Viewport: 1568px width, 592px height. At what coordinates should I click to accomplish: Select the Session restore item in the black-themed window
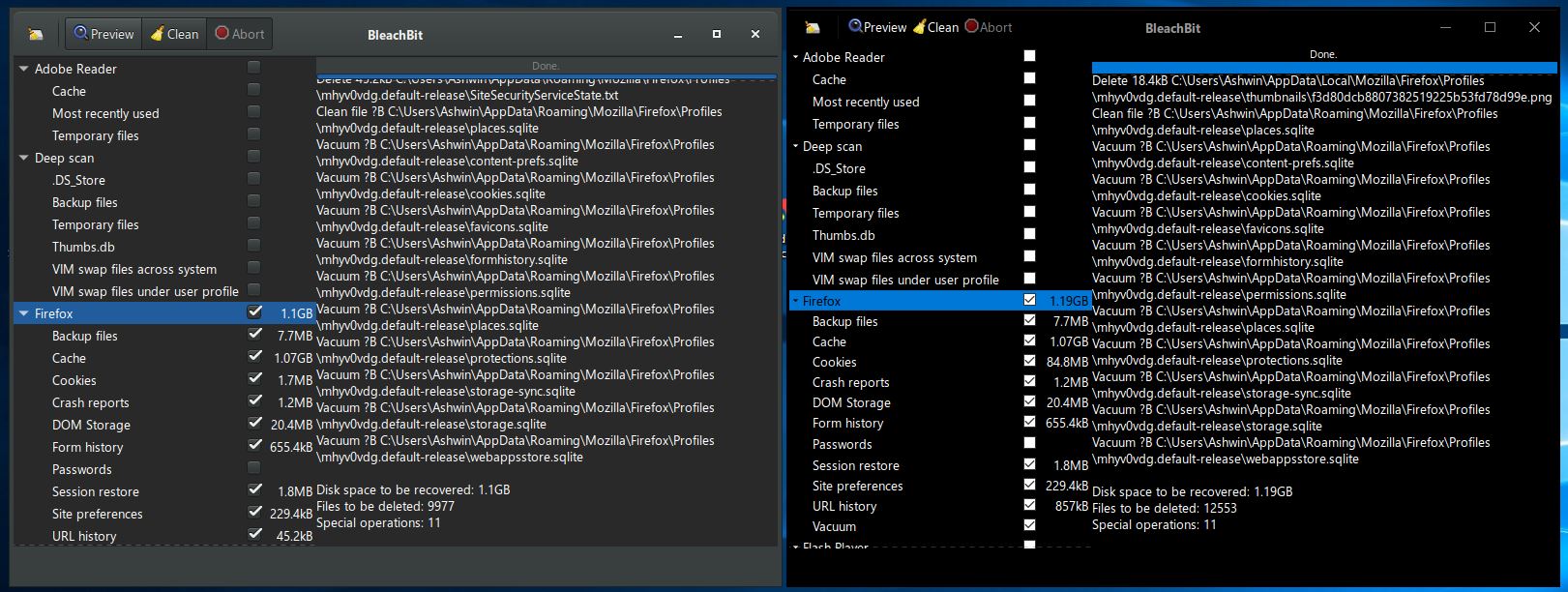tap(855, 465)
